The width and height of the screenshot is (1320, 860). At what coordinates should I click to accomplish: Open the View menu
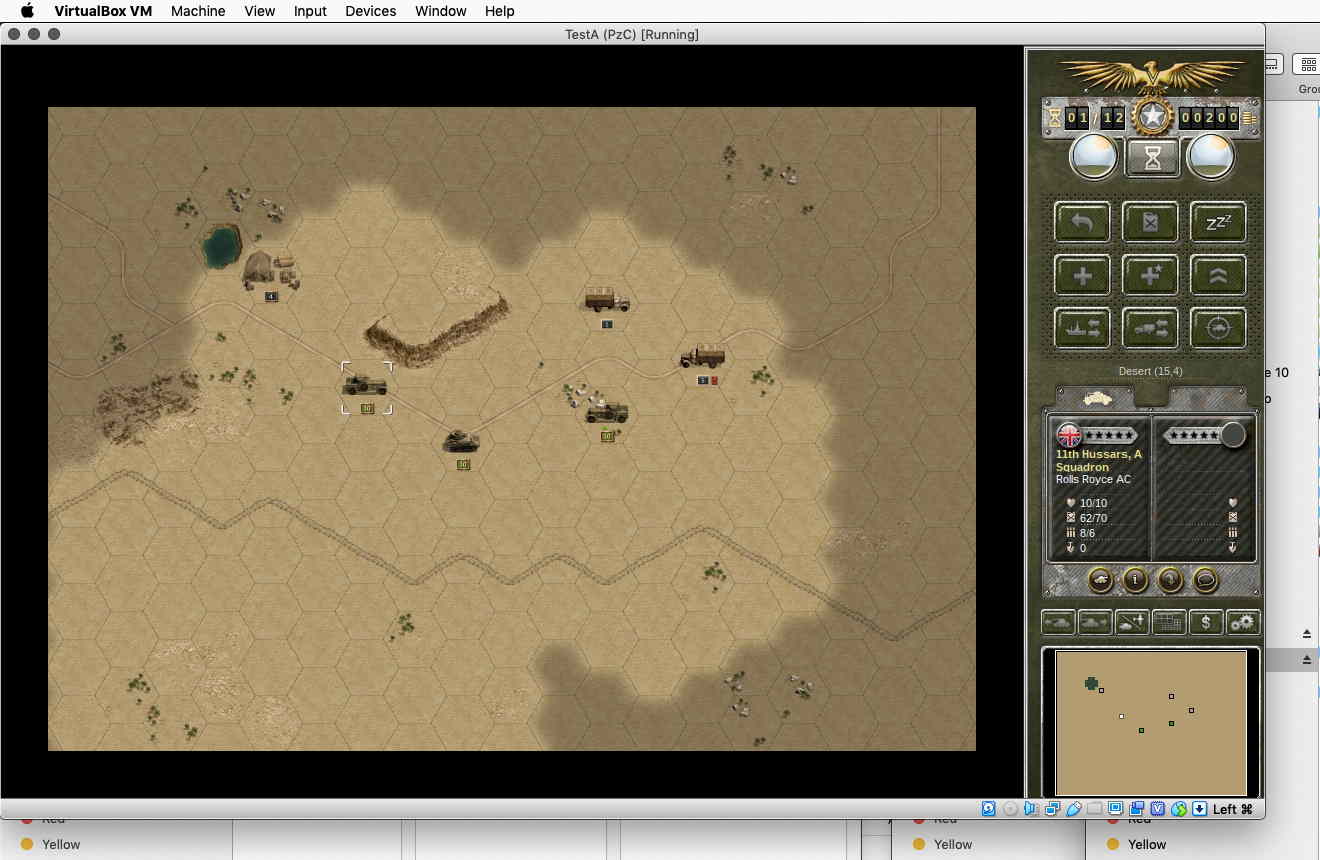coord(260,11)
